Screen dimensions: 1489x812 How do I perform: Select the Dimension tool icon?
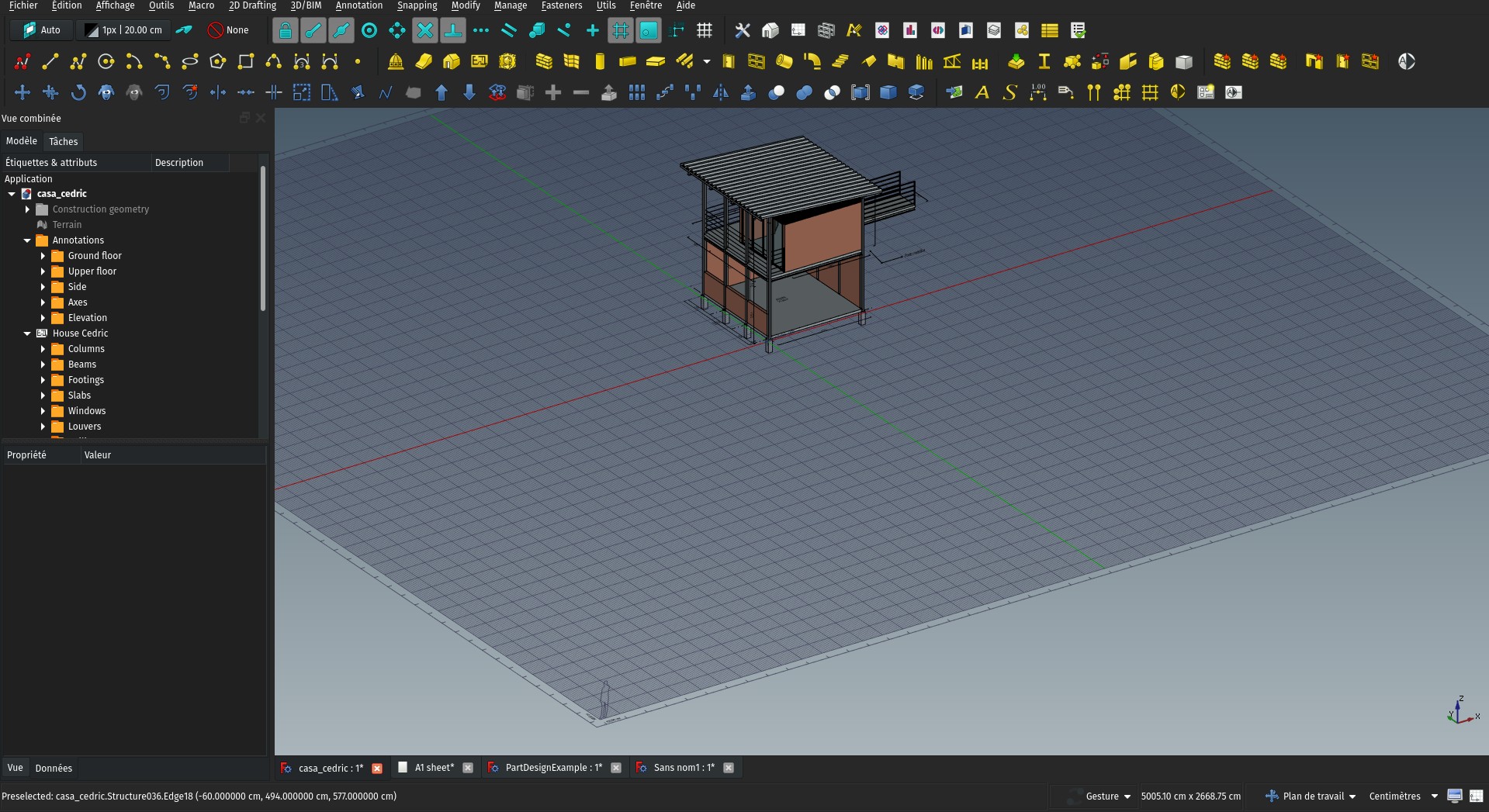1038,92
